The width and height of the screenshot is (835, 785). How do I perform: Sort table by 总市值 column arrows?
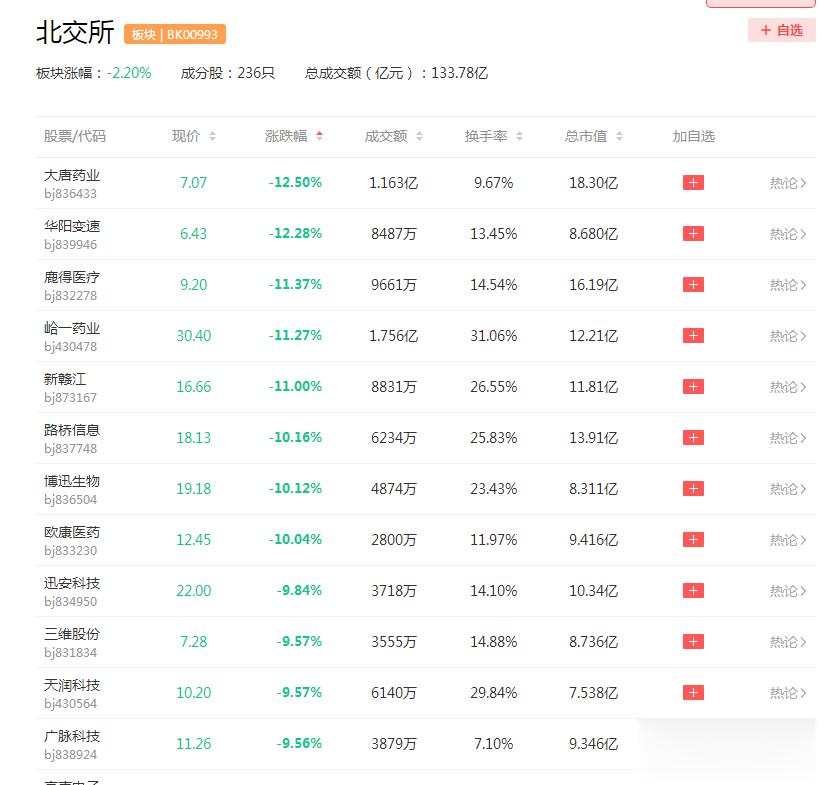pos(619,136)
